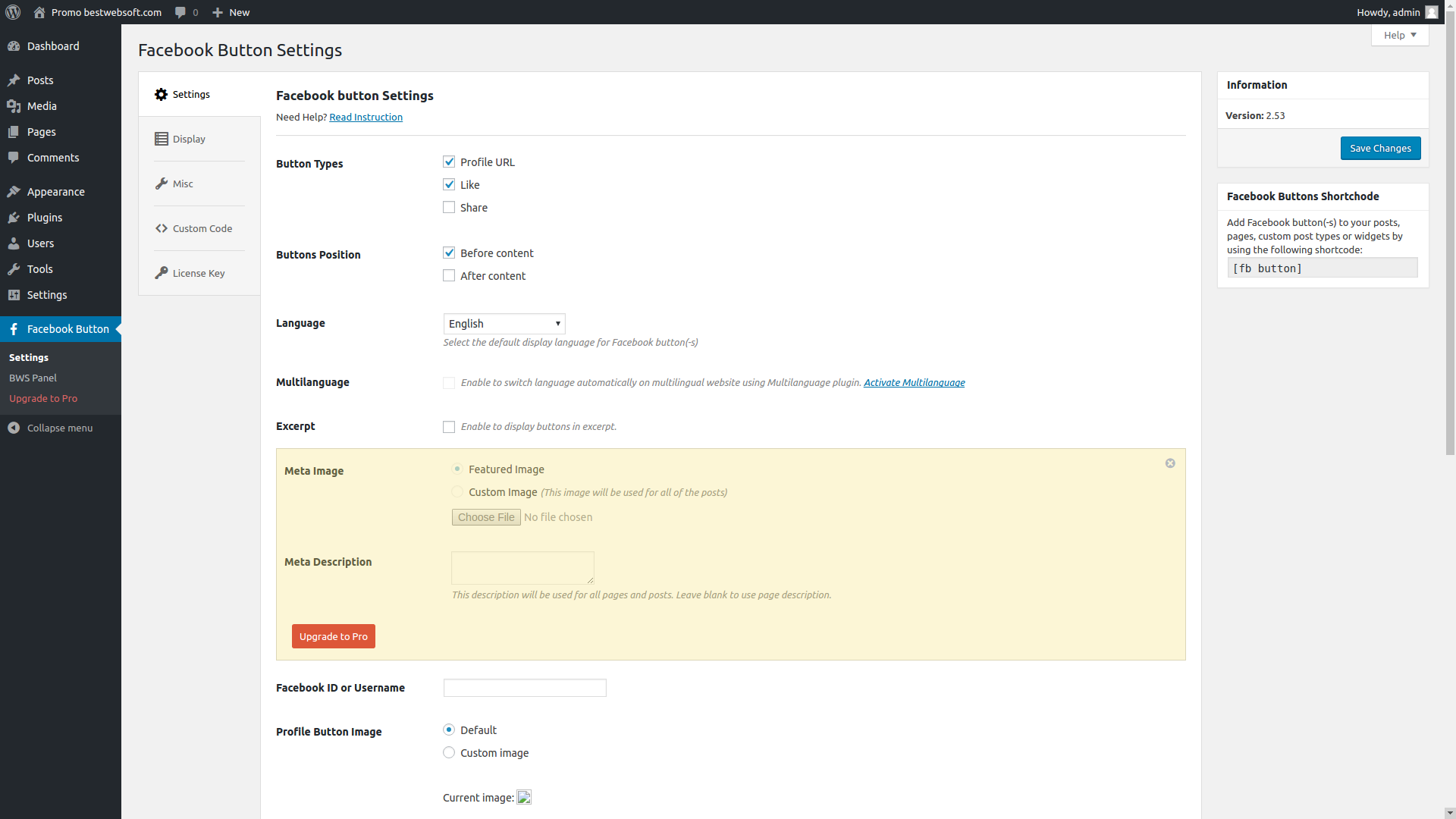Image resolution: width=1456 pixels, height=819 pixels.
Task: Open the New content menu in admin bar
Action: pyautogui.click(x=231, y=12)
